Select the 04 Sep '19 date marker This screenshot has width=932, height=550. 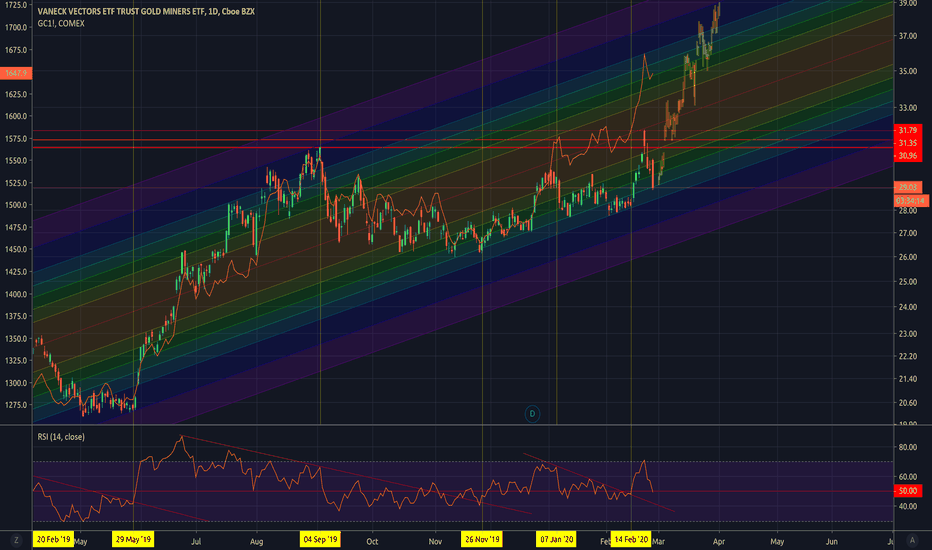coord(320,540)
